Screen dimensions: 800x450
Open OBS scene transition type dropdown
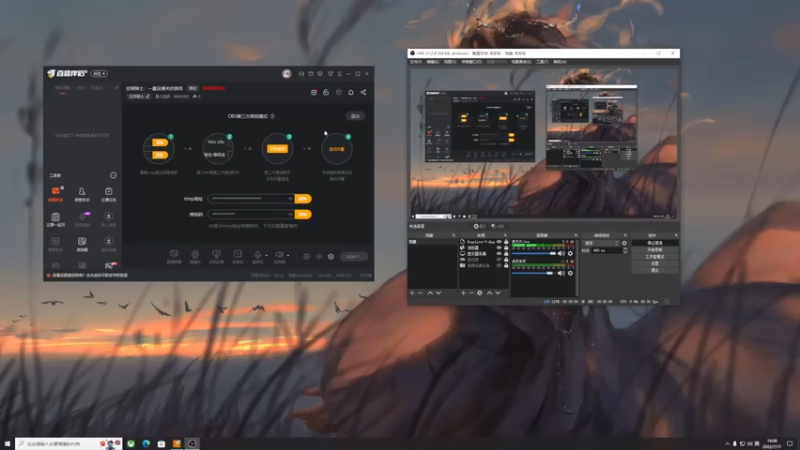pos(602,243)
